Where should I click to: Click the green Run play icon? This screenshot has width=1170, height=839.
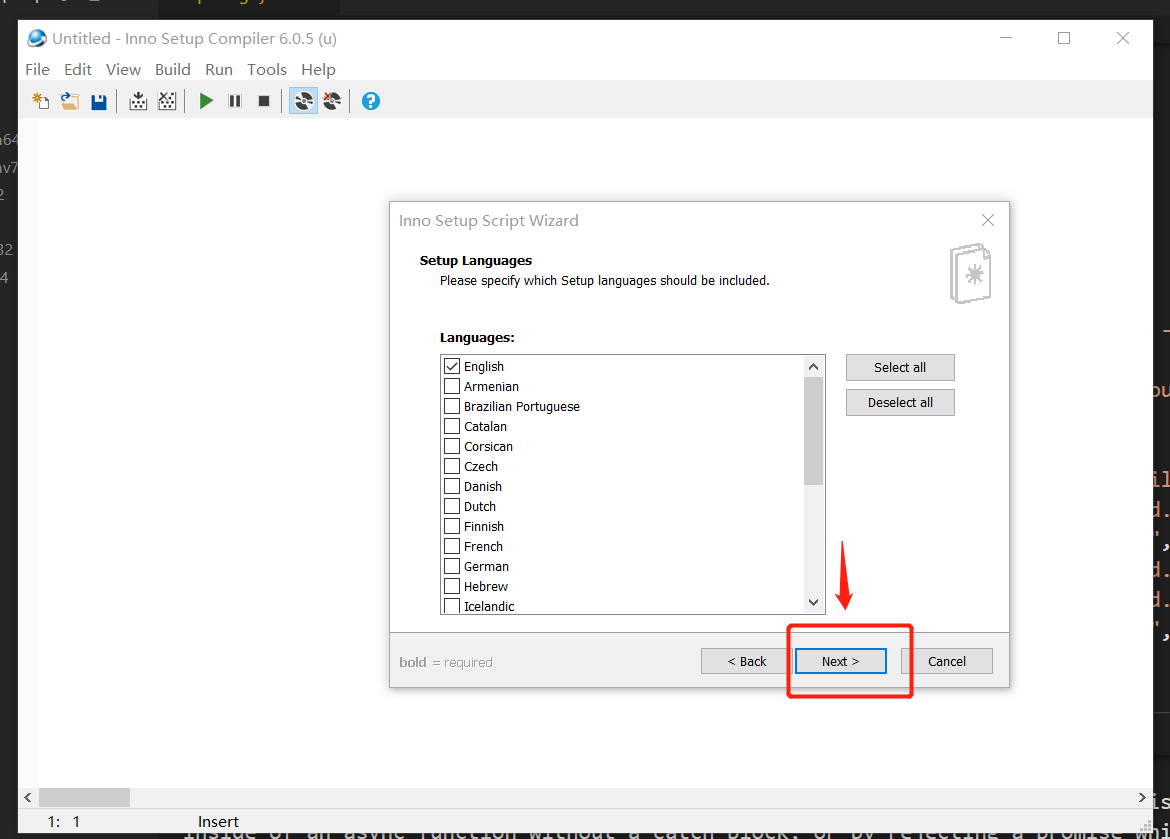(207, 101)
